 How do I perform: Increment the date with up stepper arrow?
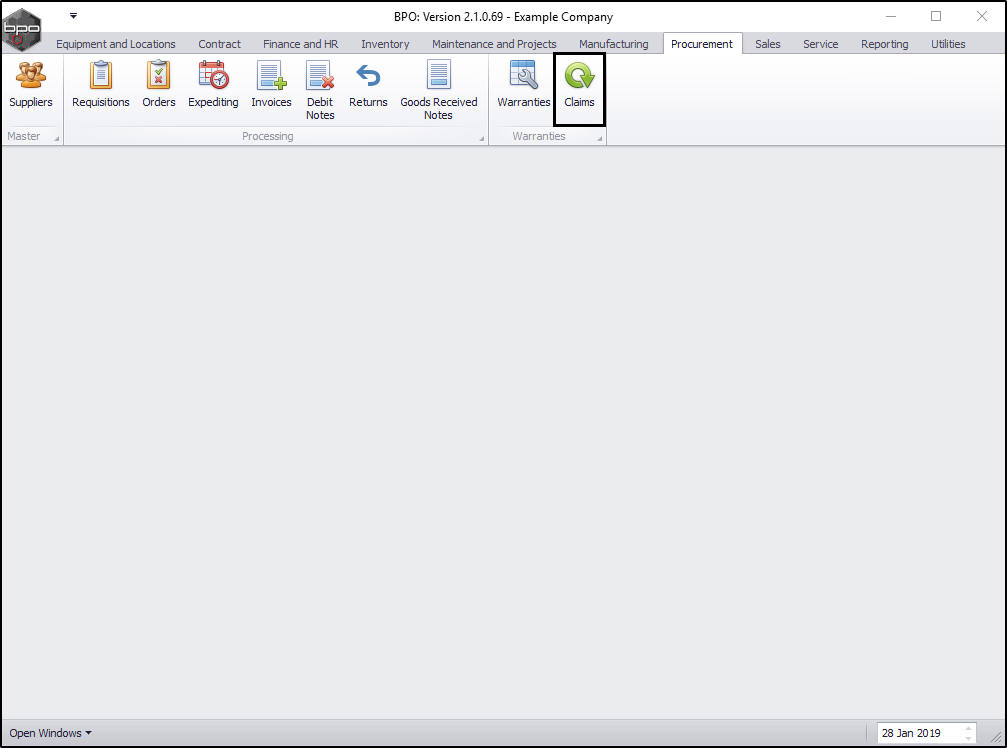coord(968,728)
